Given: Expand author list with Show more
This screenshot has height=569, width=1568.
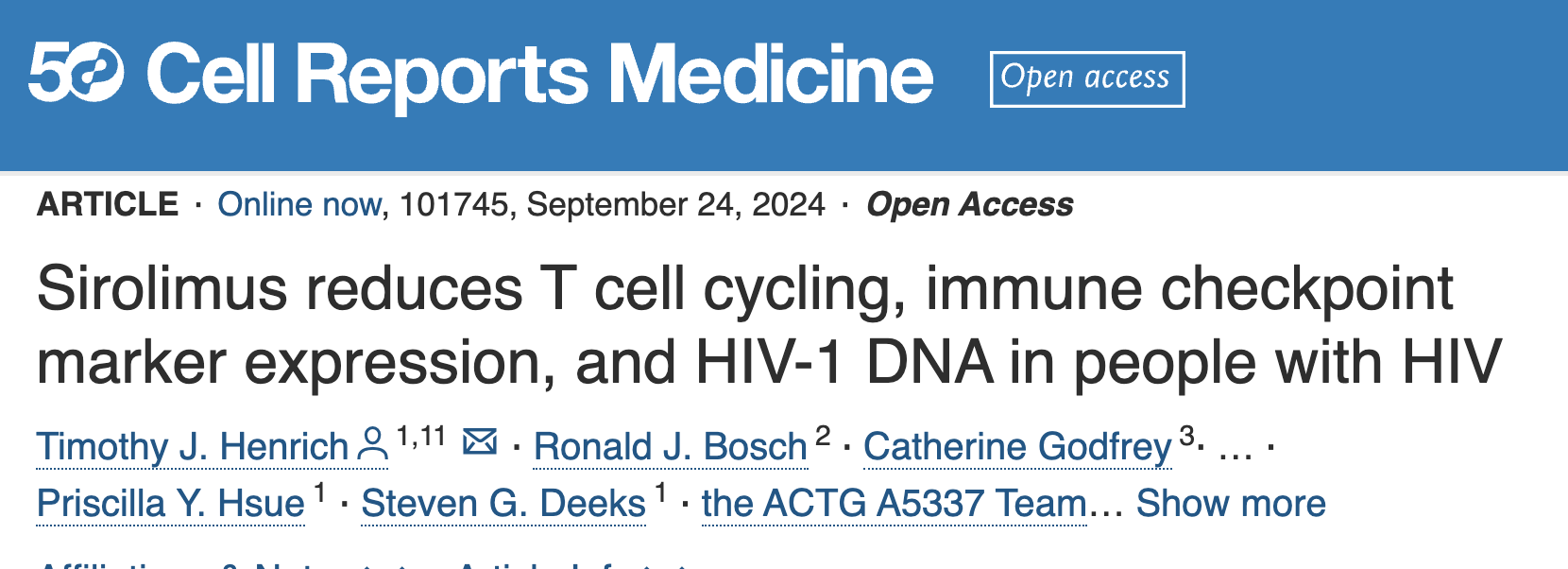Looking at the screenshot, I should tap(1231, 503).
